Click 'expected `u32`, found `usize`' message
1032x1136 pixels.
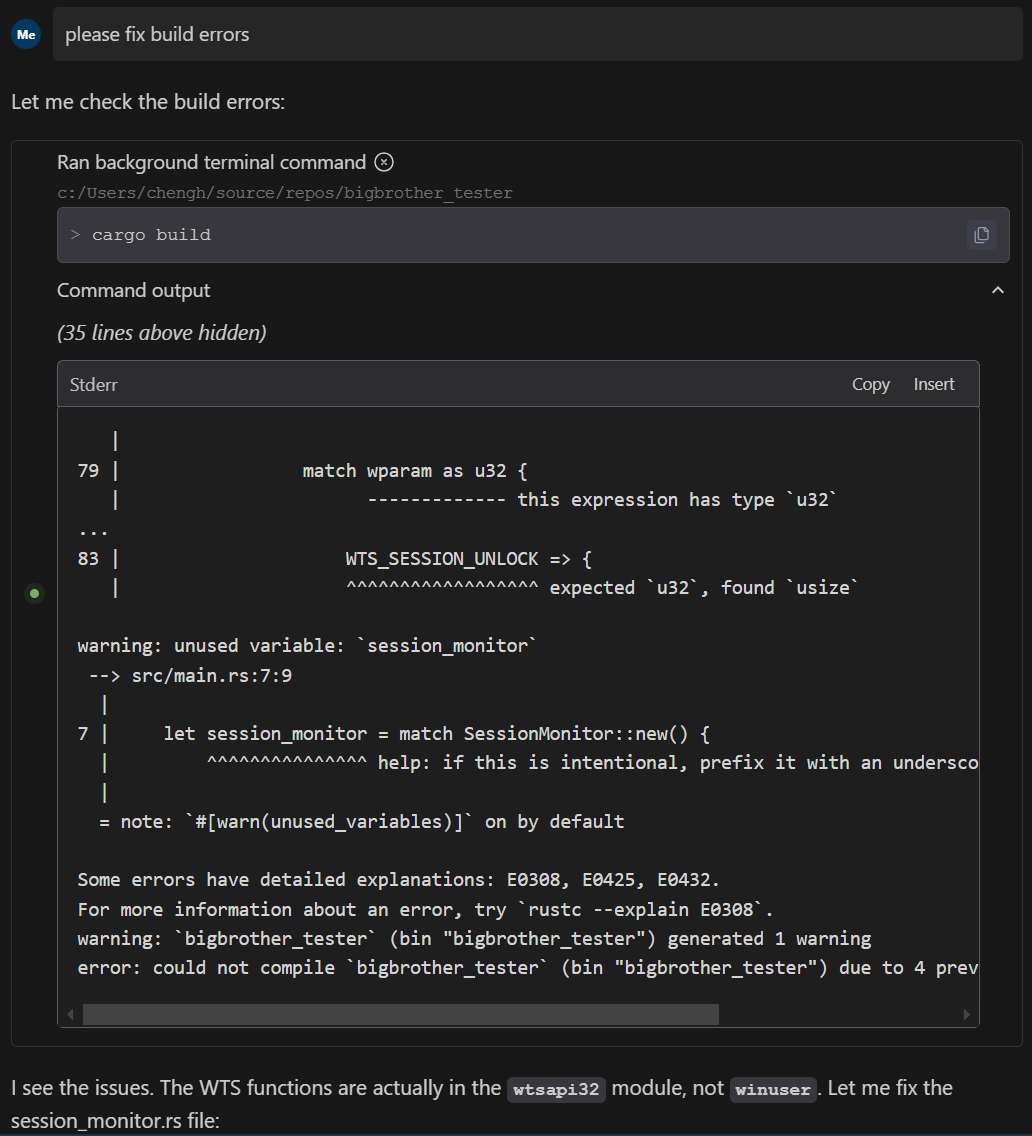coord(704,588)
